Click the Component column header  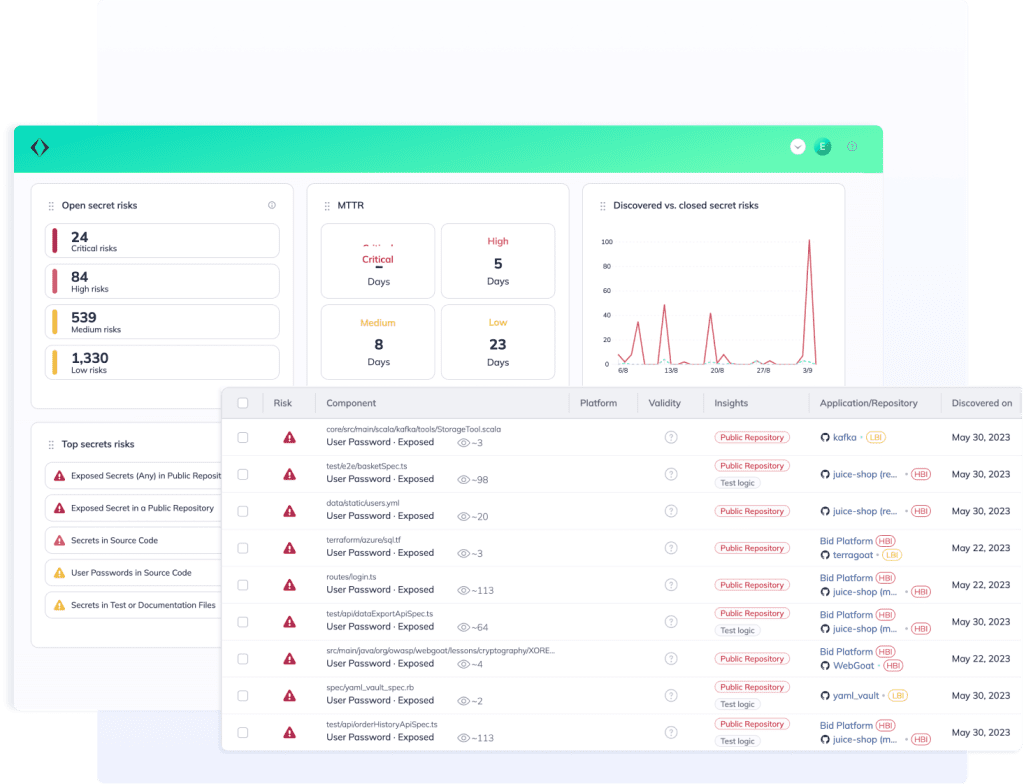coord(351,403)
